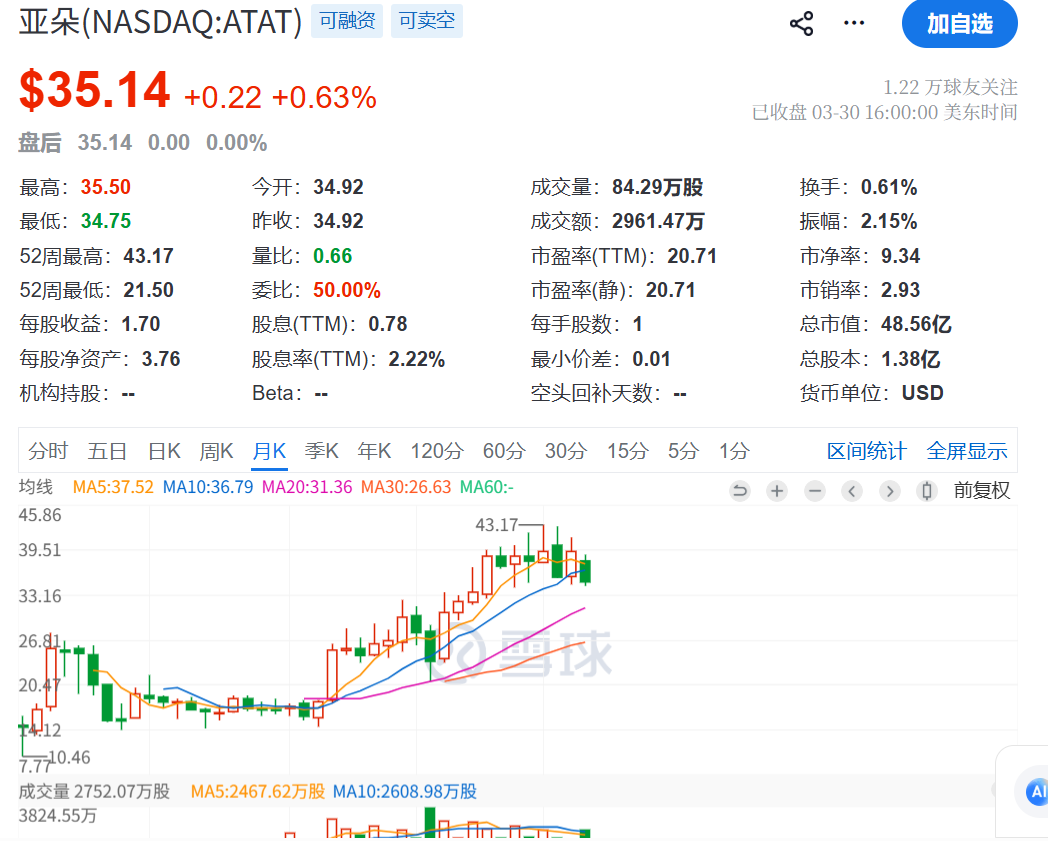Click the last green candlestick on chart
The image size is (1048, 841).
pos(585,570)
